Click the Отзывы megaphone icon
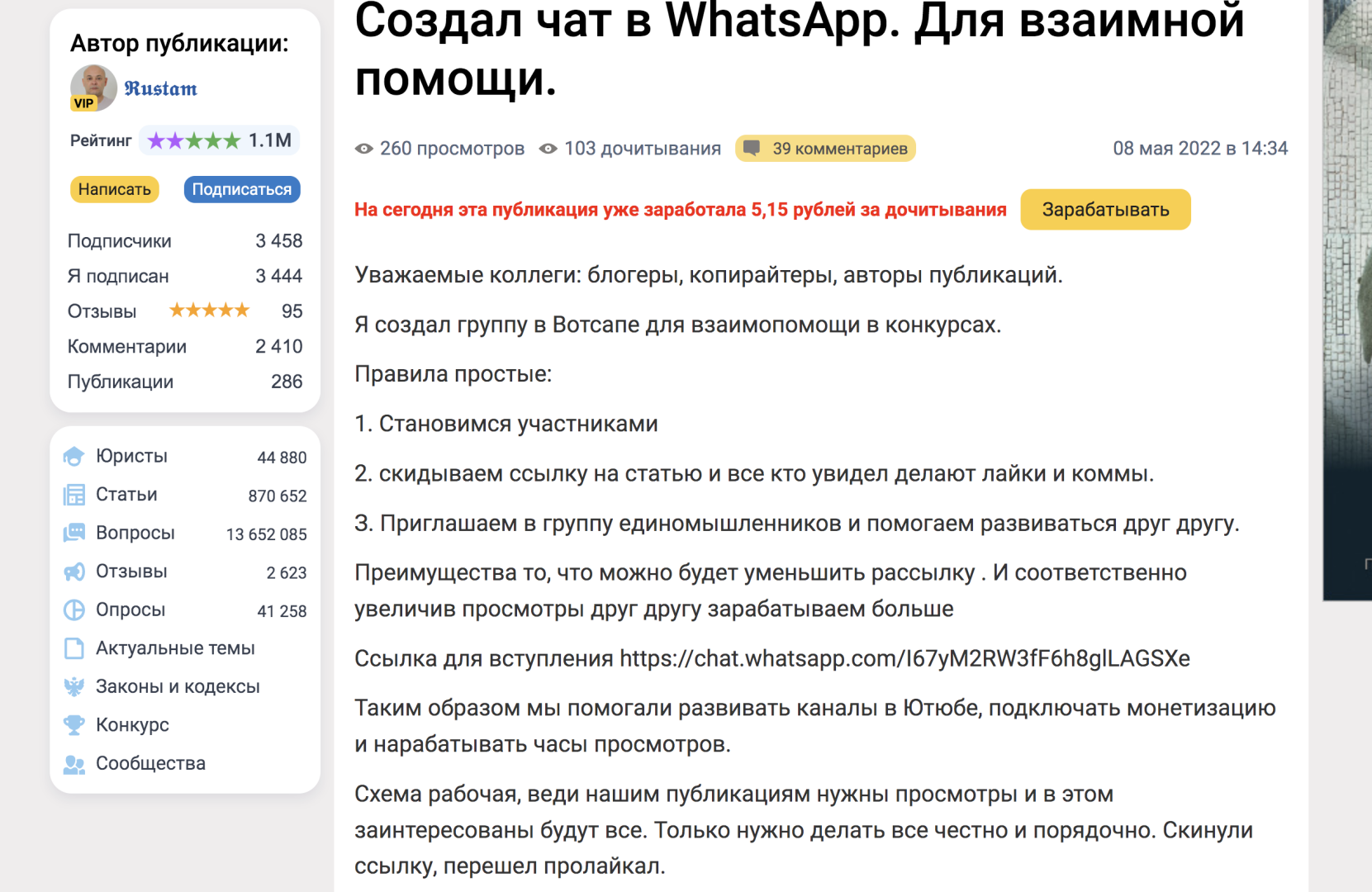The width and height of the screenshot is (1372, 892). [x=74, y=572]
